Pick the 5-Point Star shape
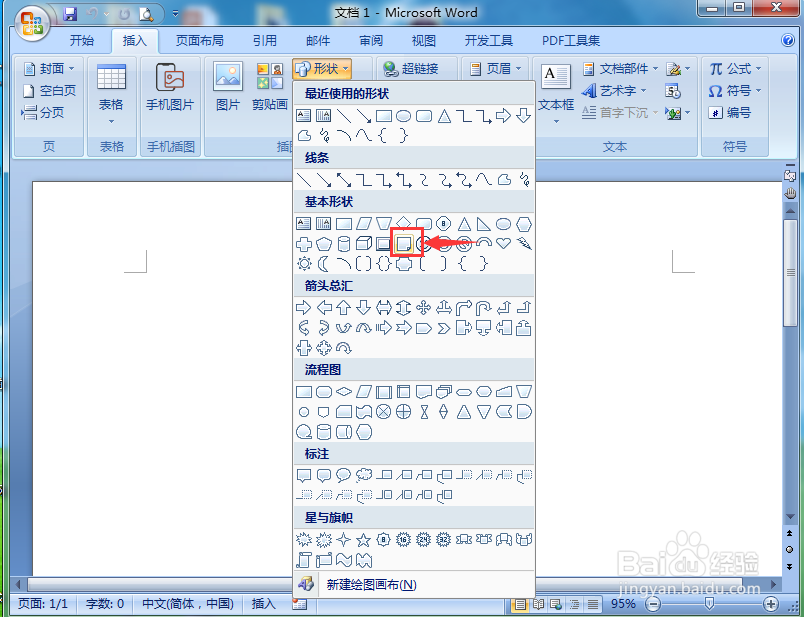The width and height of the screenshot is (804, 617). [x=364, y=540]
